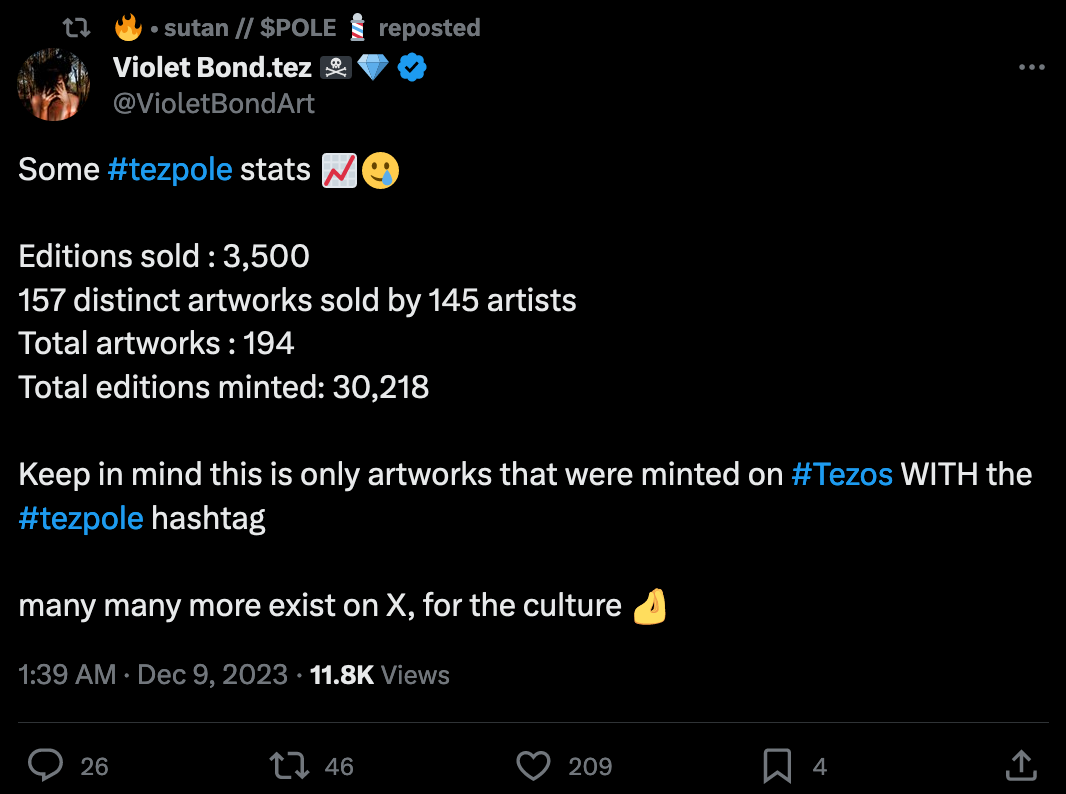Viewport: 1066px width, 794px height.
Task: View the 11.8K Views analytics
Action: point(380,675)
